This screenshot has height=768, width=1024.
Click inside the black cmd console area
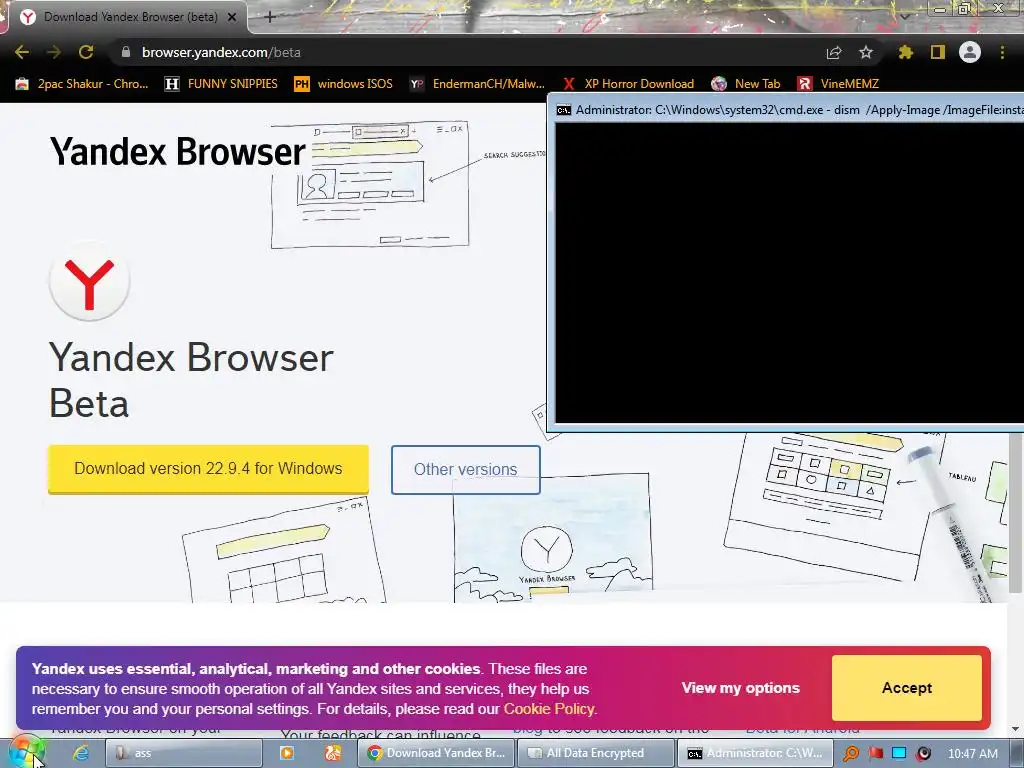[x=789, y=273]
